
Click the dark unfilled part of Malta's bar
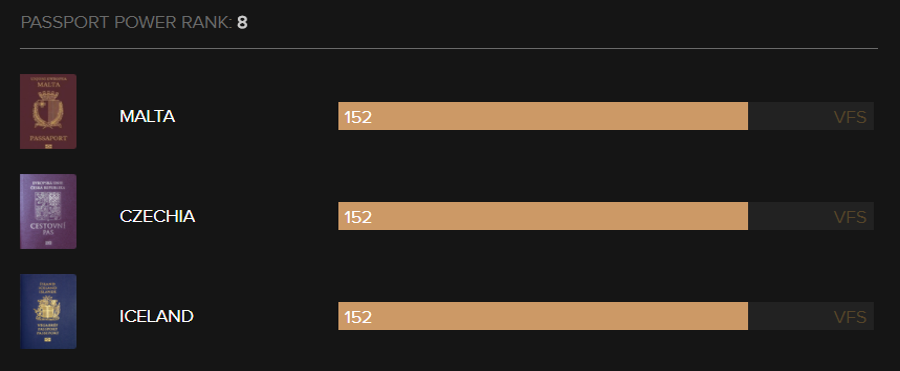[x=811, y=116]
